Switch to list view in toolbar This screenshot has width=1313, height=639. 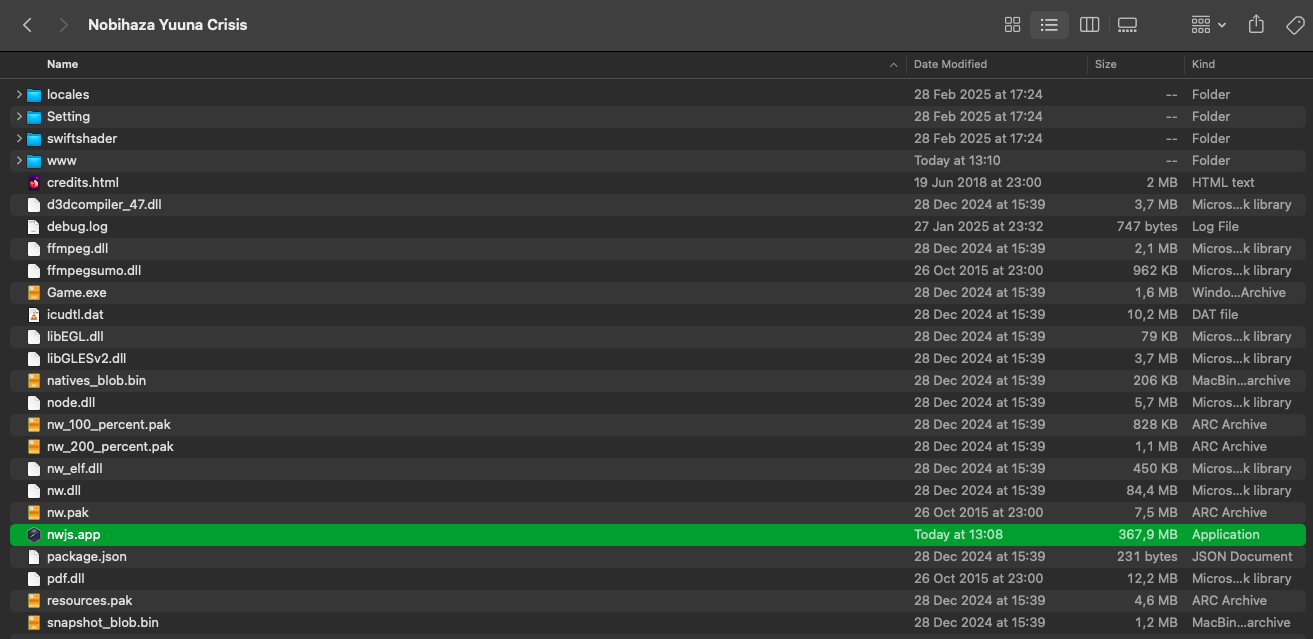click(1049, 25)
